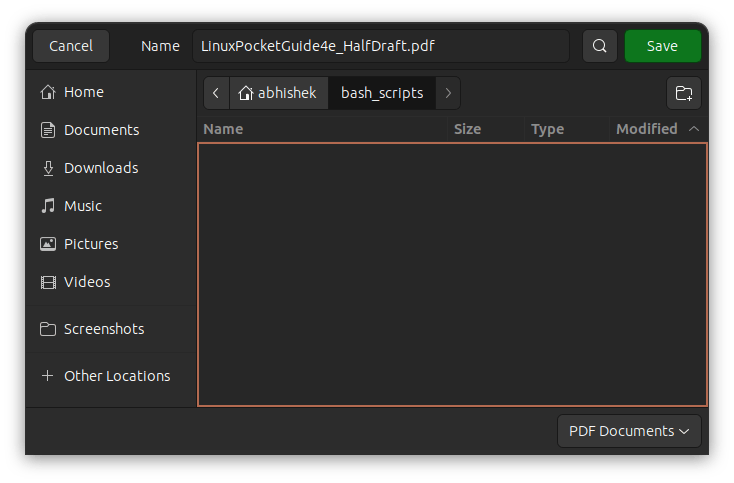Click the path bar right chevron
Viewport: 734px width, 483px height.
tap(448, 93)
